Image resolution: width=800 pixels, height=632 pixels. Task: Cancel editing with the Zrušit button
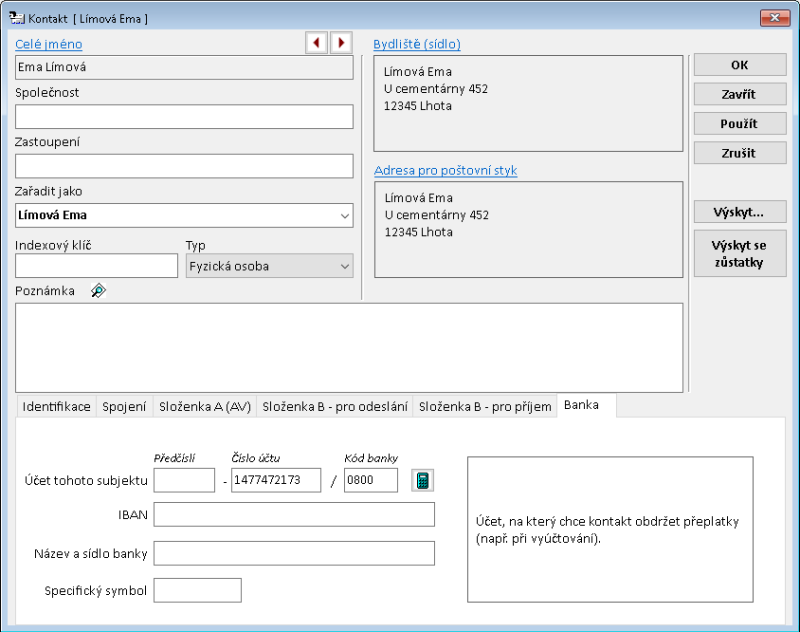(739, 152)
